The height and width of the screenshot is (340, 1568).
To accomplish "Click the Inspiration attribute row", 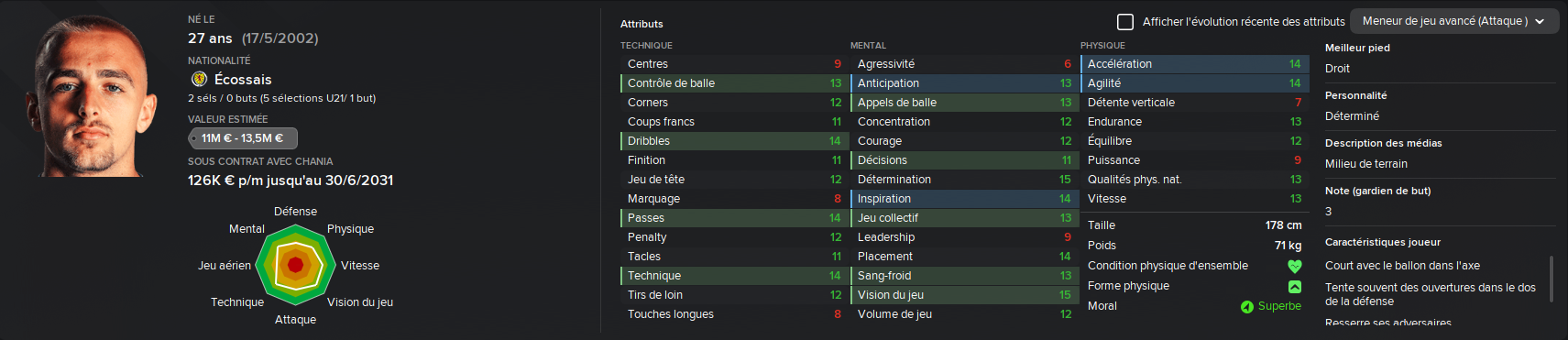I will coord(964,199).
